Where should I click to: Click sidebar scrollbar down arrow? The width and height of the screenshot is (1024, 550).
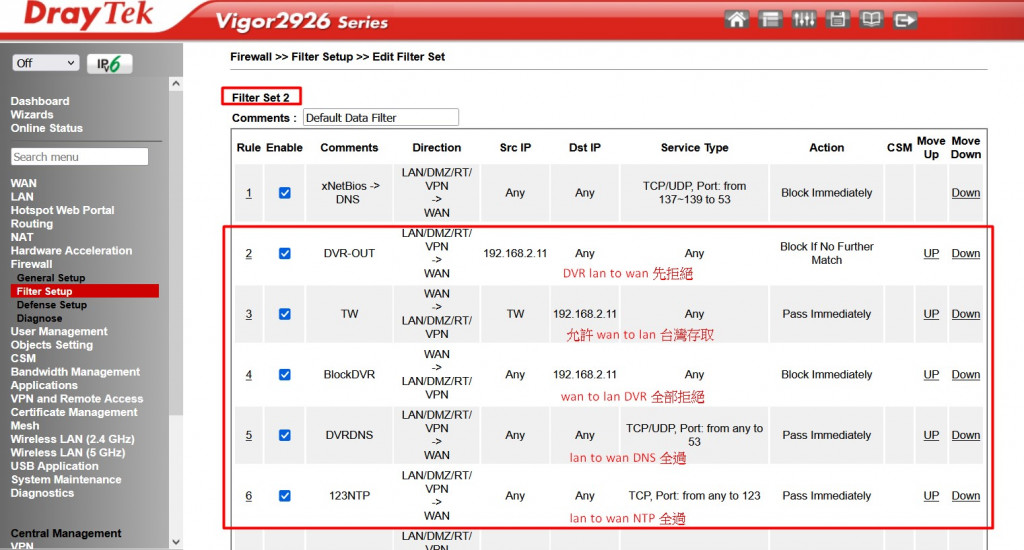pos(176,542)
